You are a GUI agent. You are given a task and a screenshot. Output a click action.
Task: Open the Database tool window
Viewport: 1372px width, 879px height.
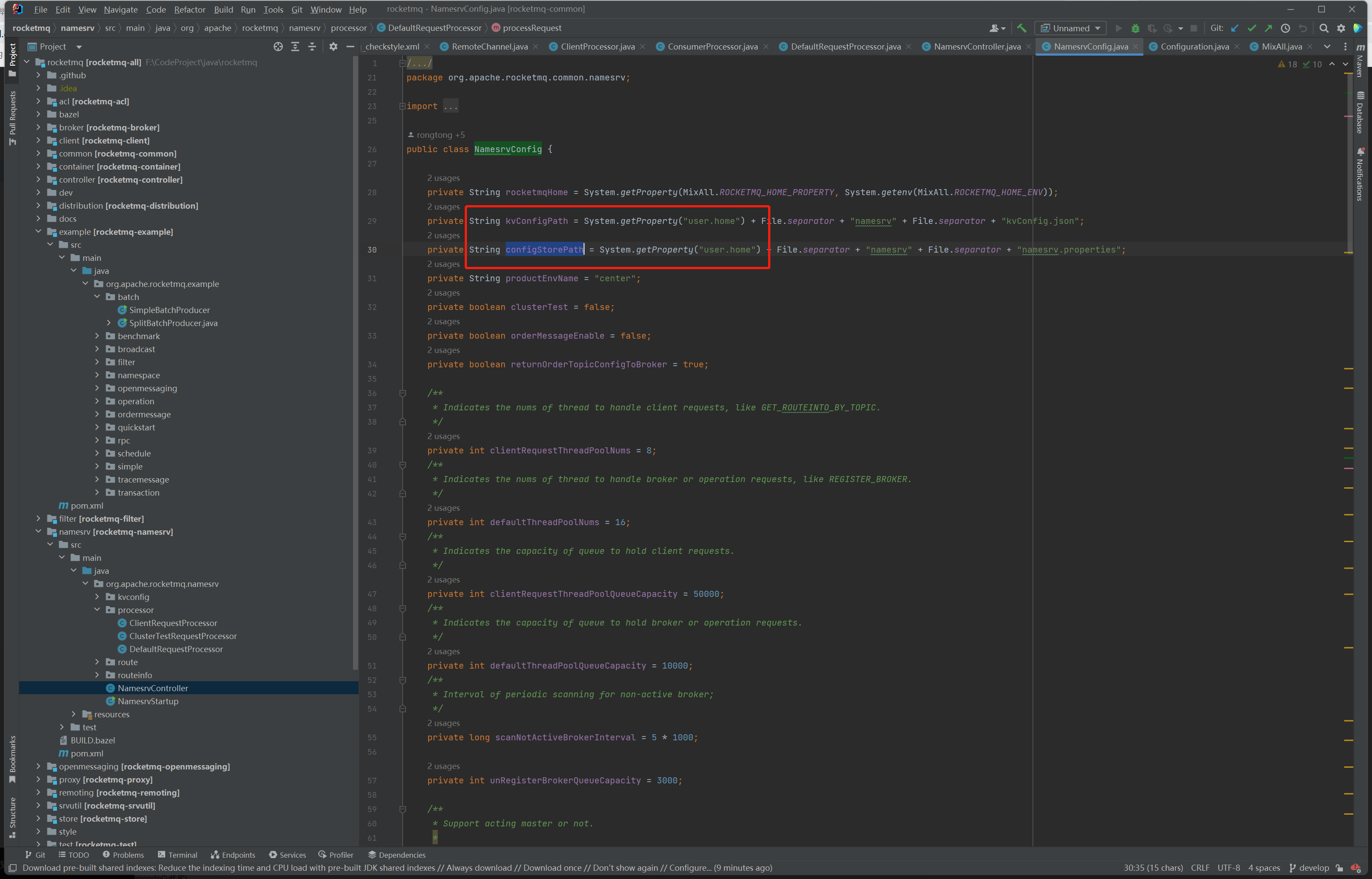click(x=1361, y=113)
